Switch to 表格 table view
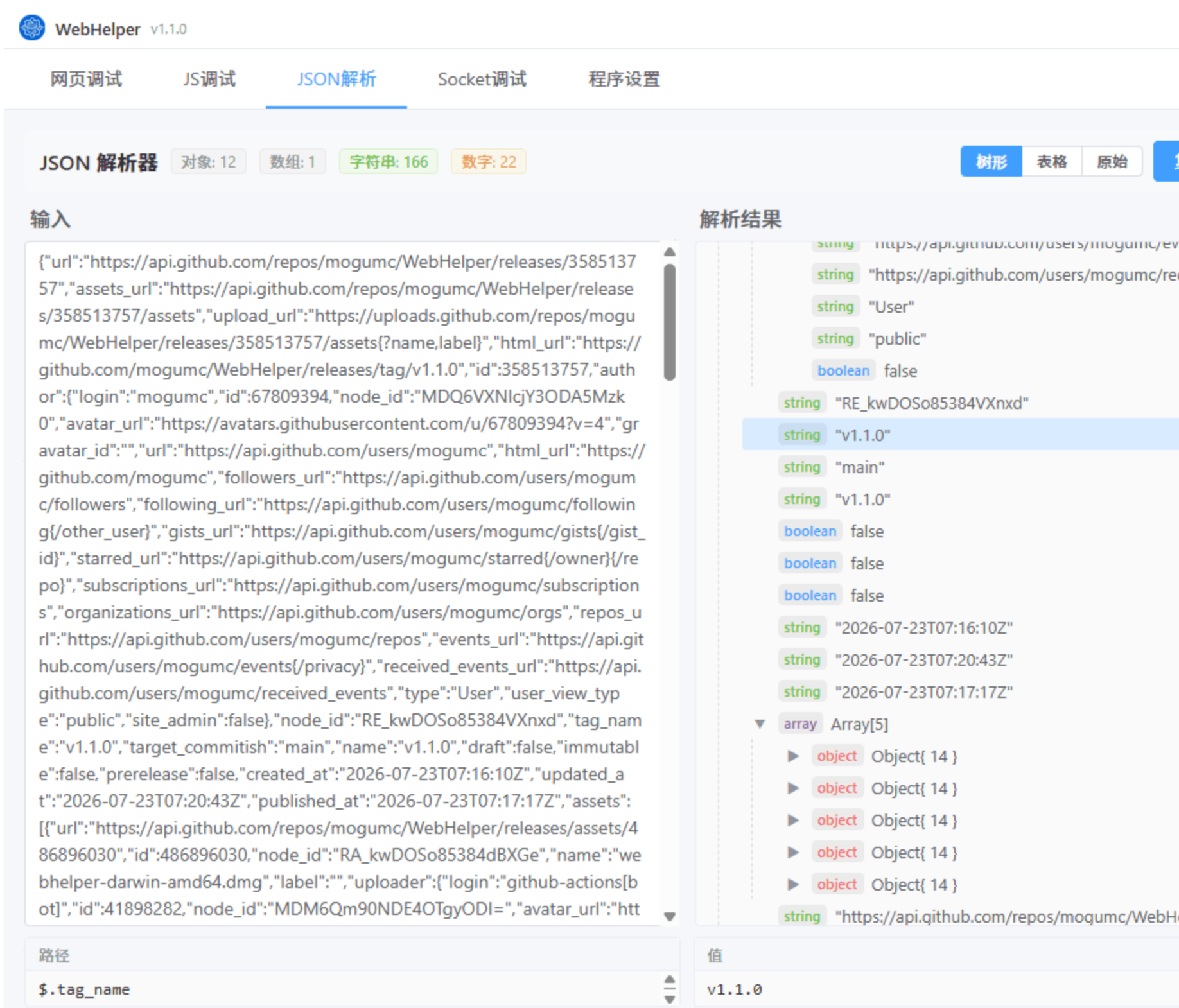This screenshot has width=1179, height=1008. (x=1051, y=161)
